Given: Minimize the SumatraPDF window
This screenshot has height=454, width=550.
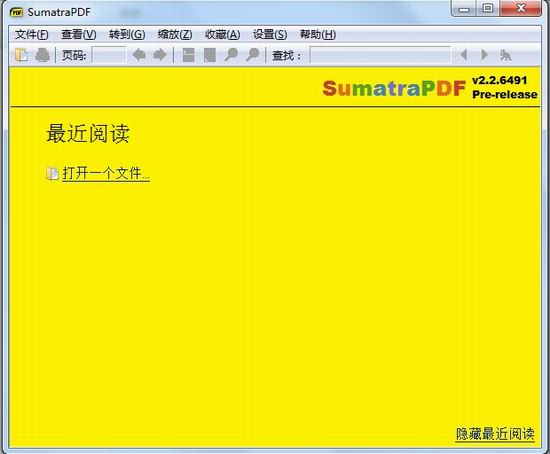Looking at the screenshot, I should [464, 9].
